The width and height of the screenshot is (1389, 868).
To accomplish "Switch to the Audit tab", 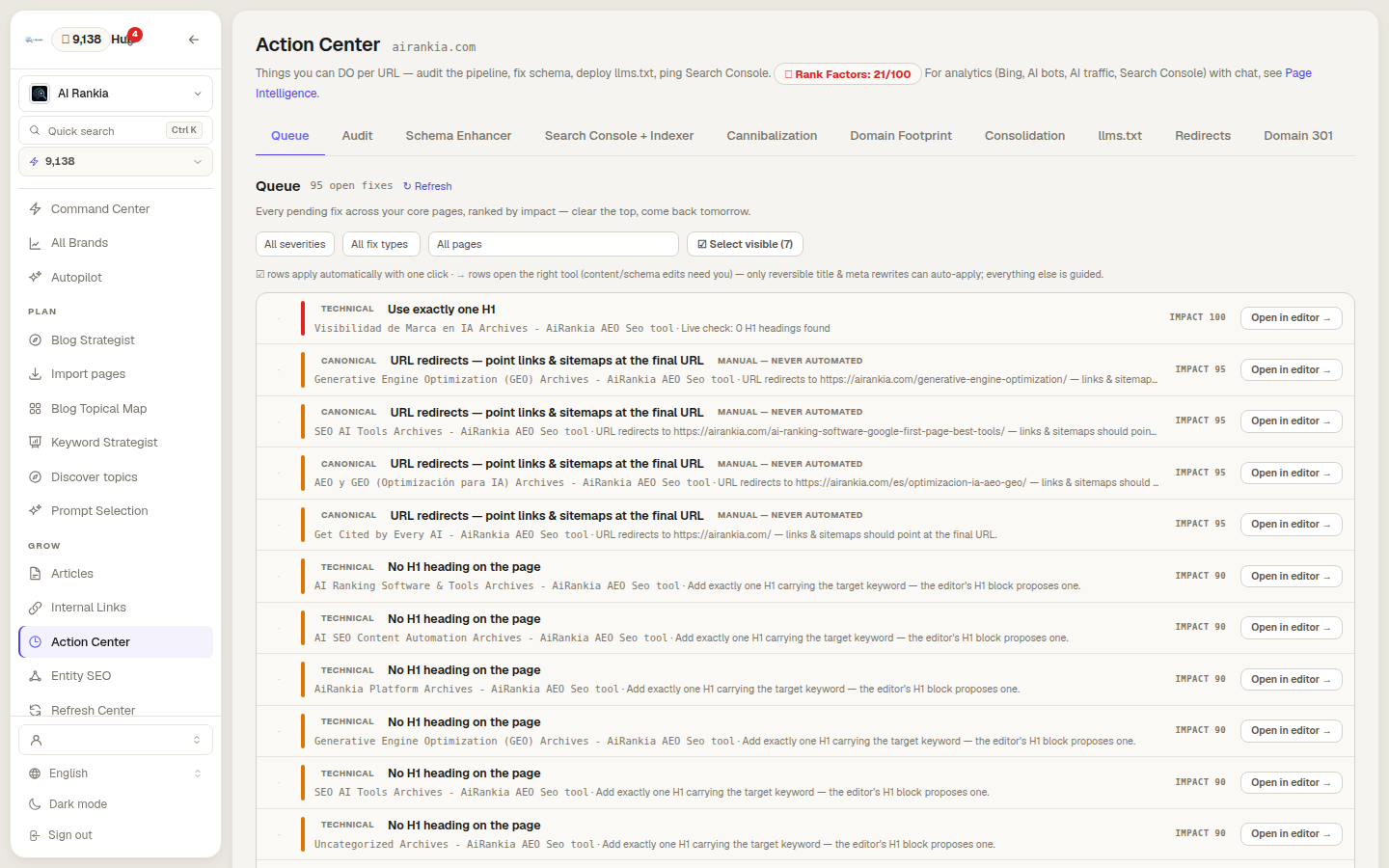I will tap(357, 136).
